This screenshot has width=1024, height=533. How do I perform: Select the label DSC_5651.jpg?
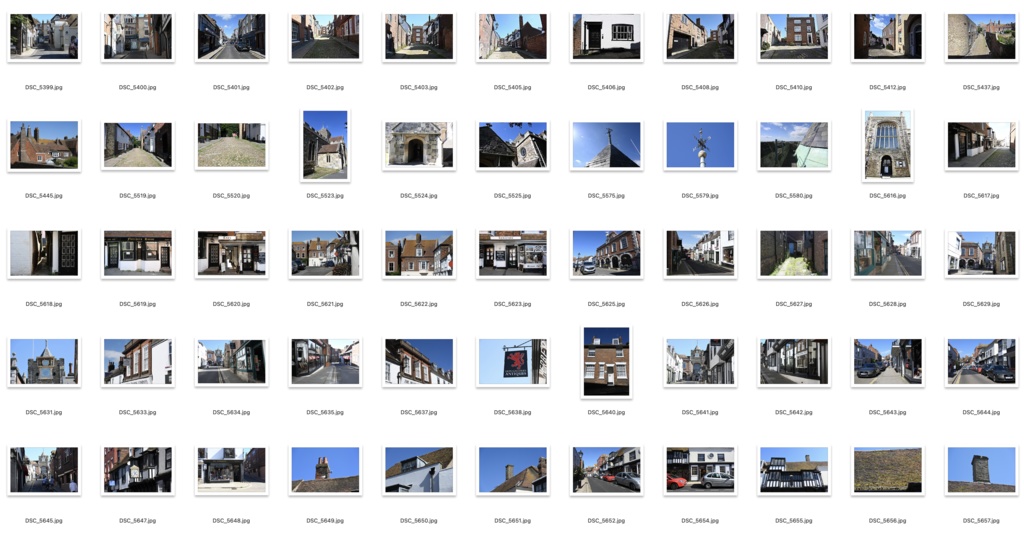click(513, 521)
